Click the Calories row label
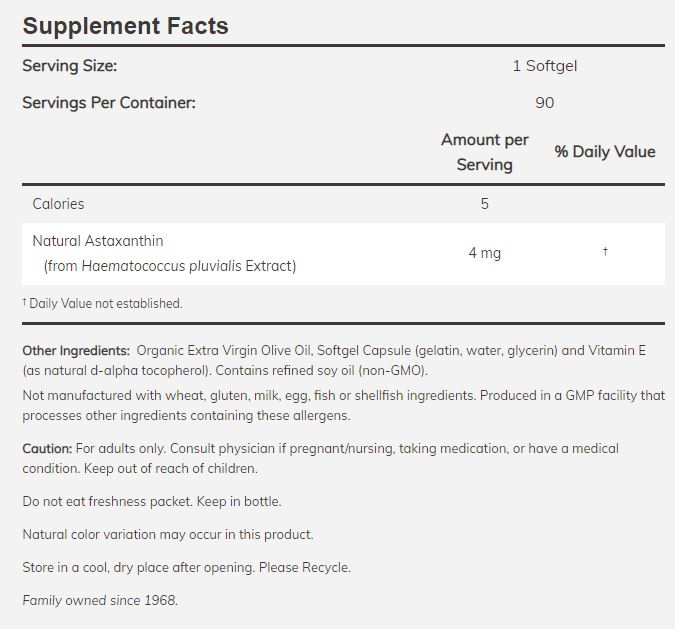This screenshot has width=675, height=629. click(58, 204)
